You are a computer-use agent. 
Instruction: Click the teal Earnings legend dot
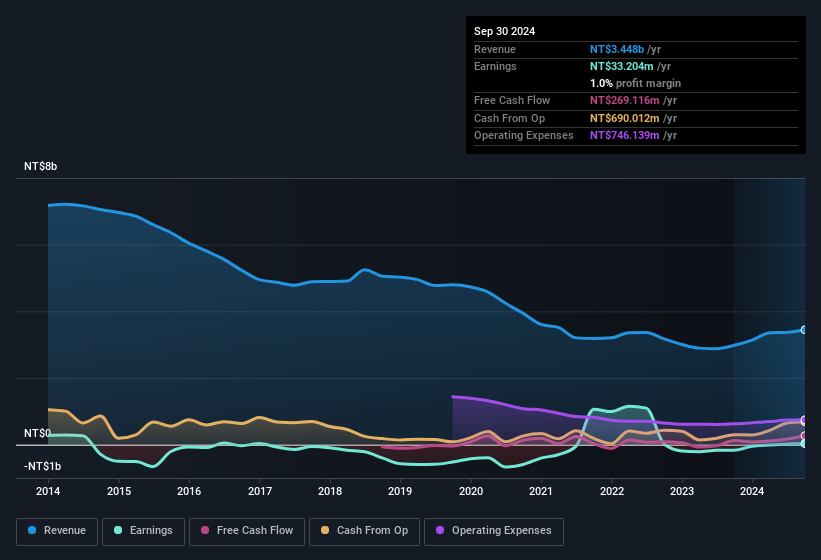click(118, 530)
